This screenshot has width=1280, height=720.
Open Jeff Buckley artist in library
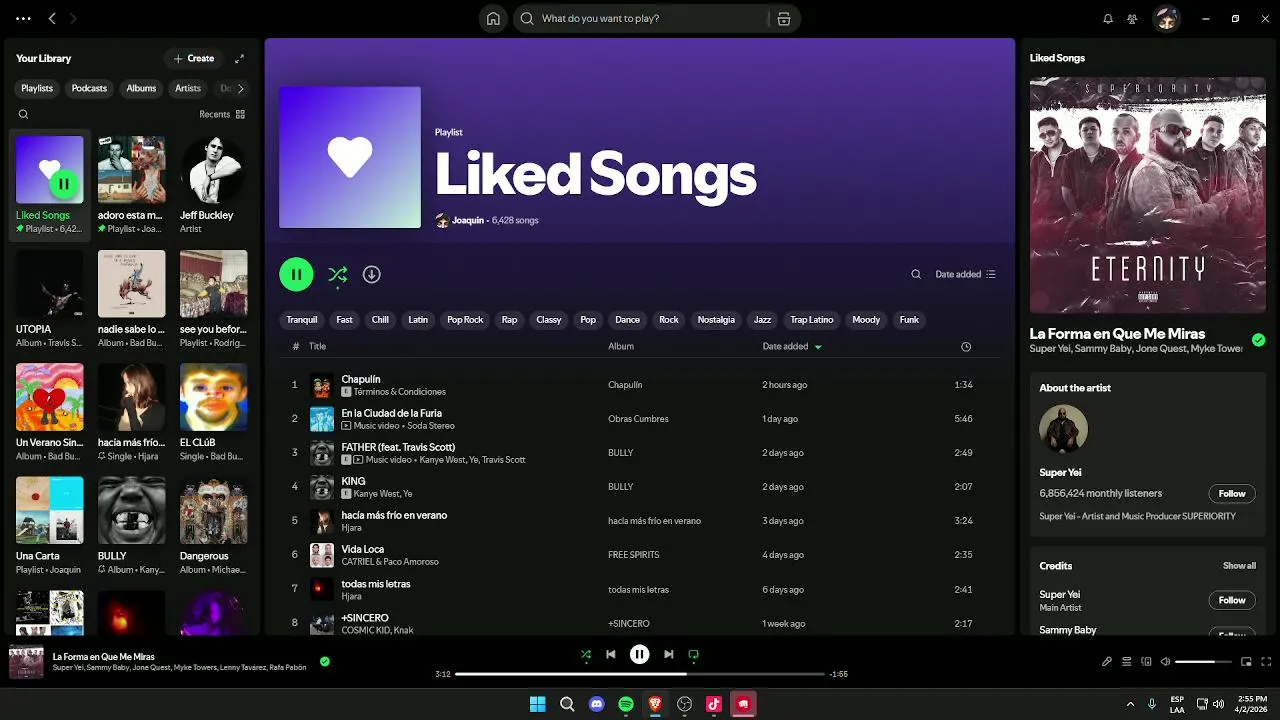[x=214, y=185]
